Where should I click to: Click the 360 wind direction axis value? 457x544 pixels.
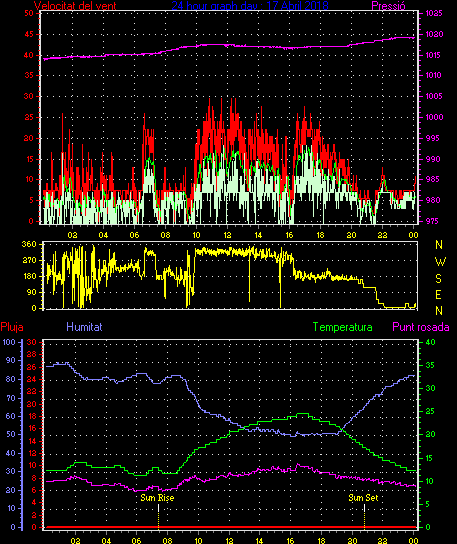pyautogui.click(x=29, y=244)
